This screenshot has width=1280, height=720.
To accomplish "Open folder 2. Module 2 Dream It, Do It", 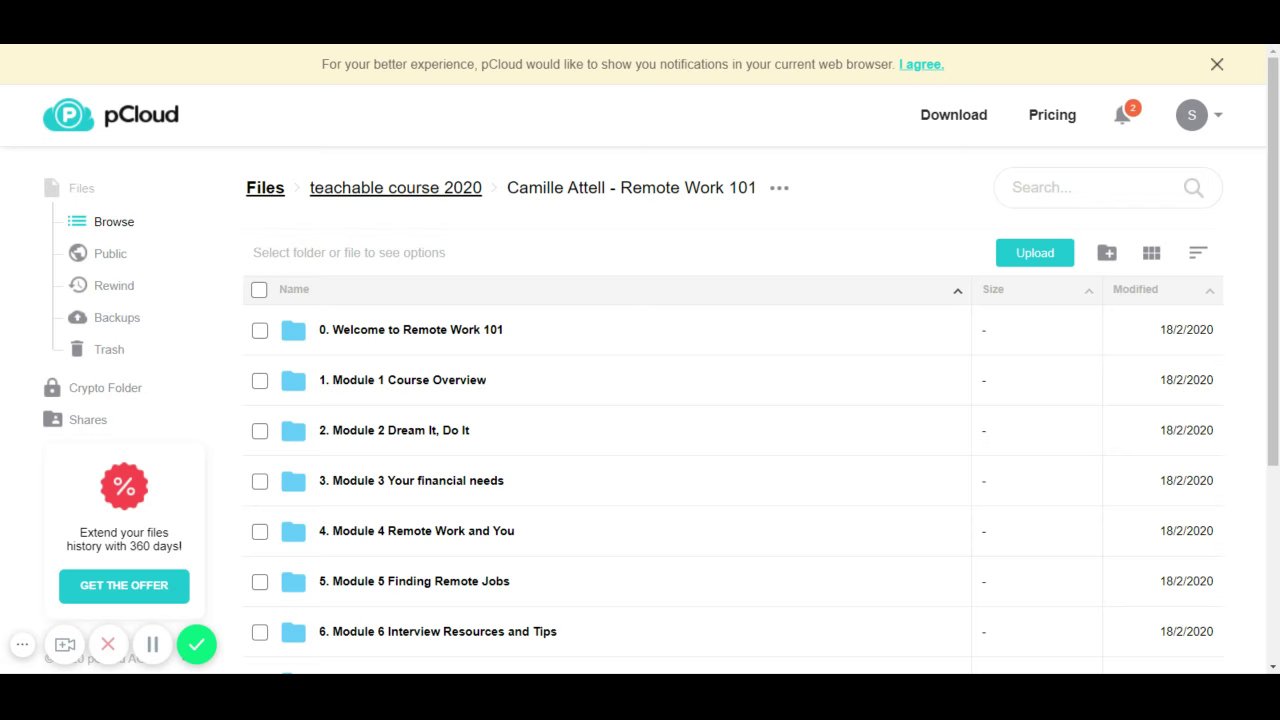I will tap(394, 430).
